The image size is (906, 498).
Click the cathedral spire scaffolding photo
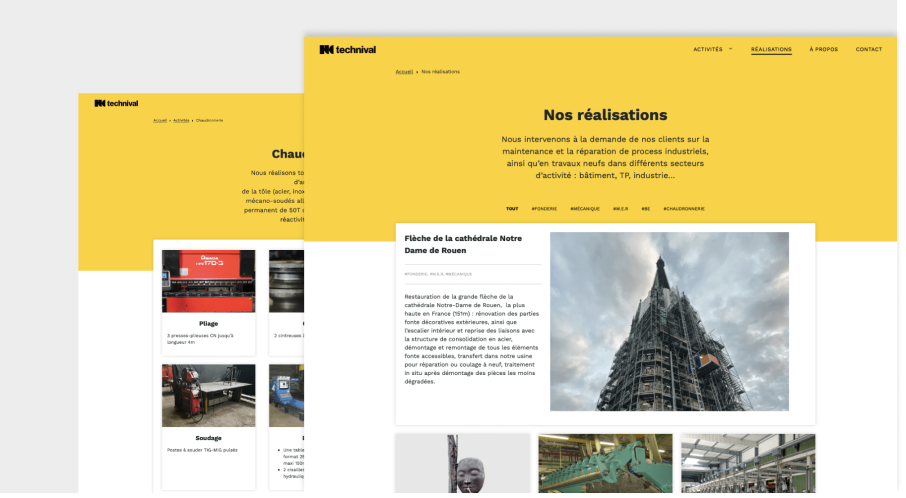coord(669,321)
